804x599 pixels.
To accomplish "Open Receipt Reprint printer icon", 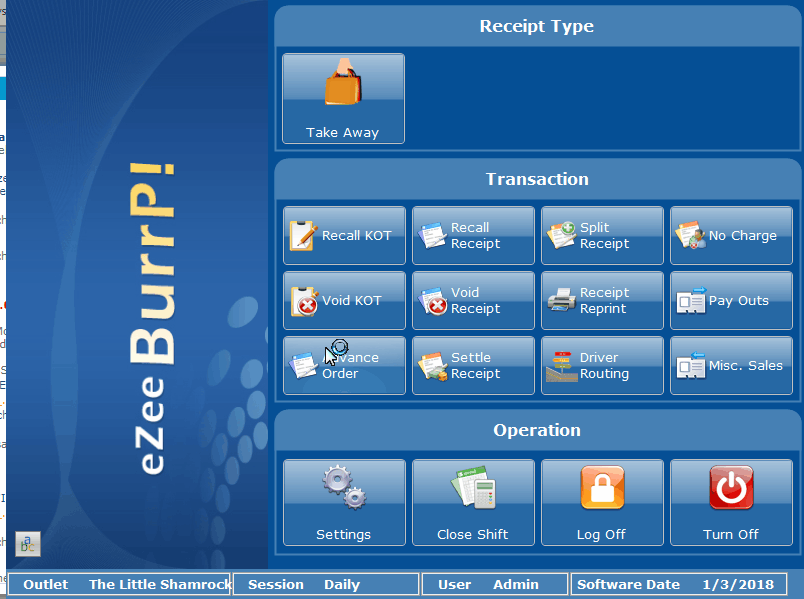I will click(560, 301).
